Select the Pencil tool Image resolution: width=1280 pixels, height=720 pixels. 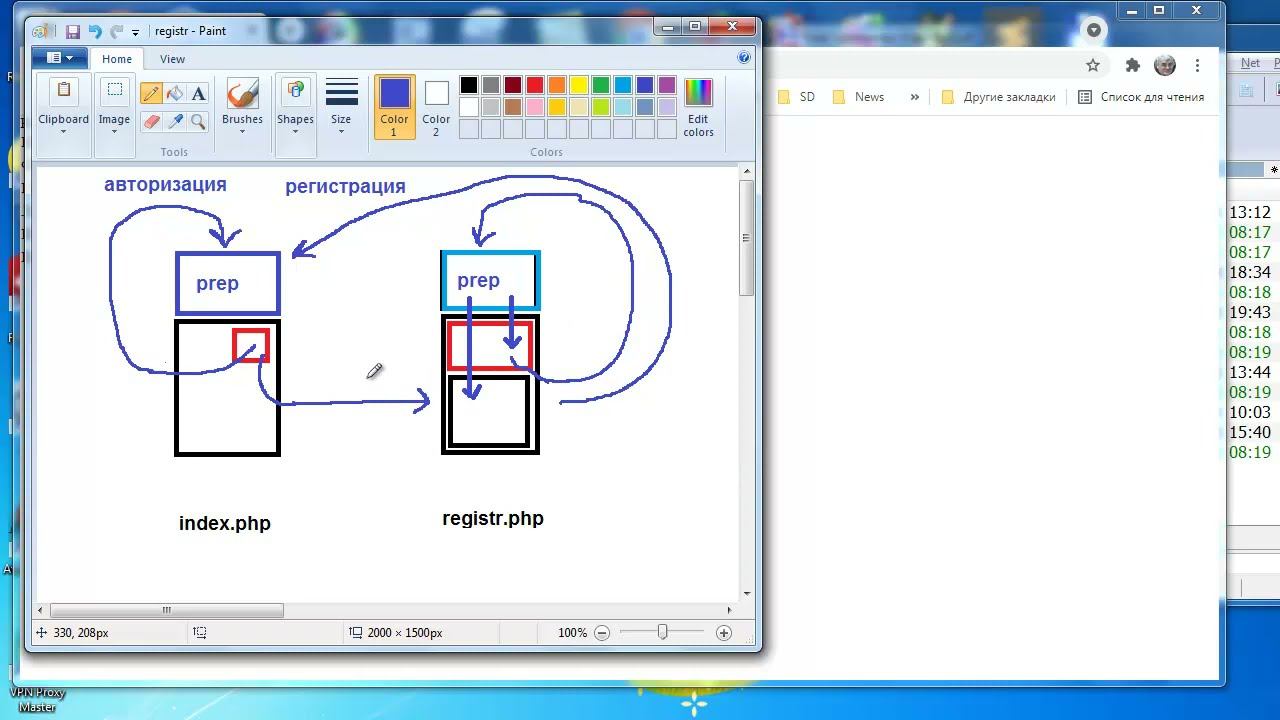pos(151,94)
